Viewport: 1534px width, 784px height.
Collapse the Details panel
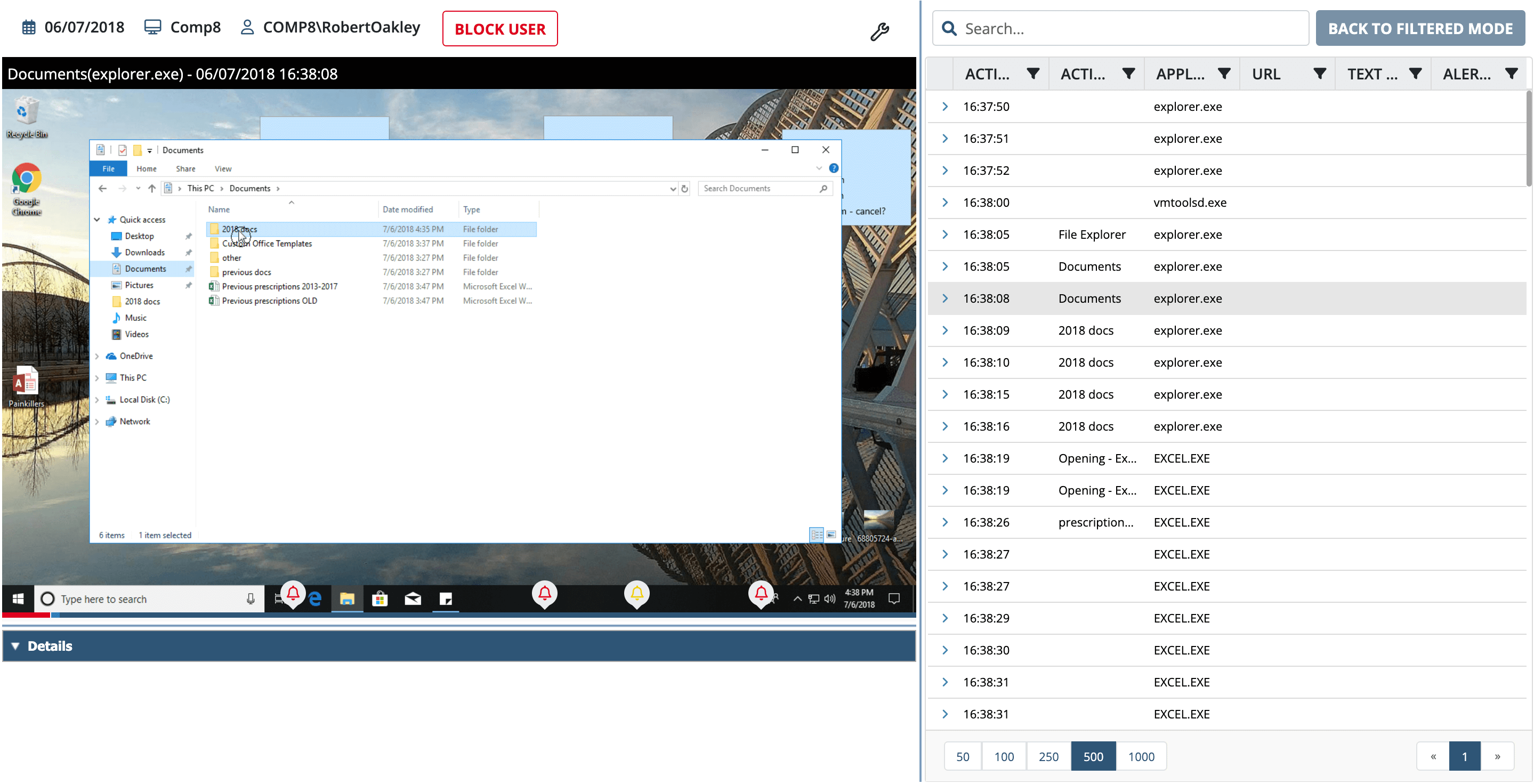(15, 646)
